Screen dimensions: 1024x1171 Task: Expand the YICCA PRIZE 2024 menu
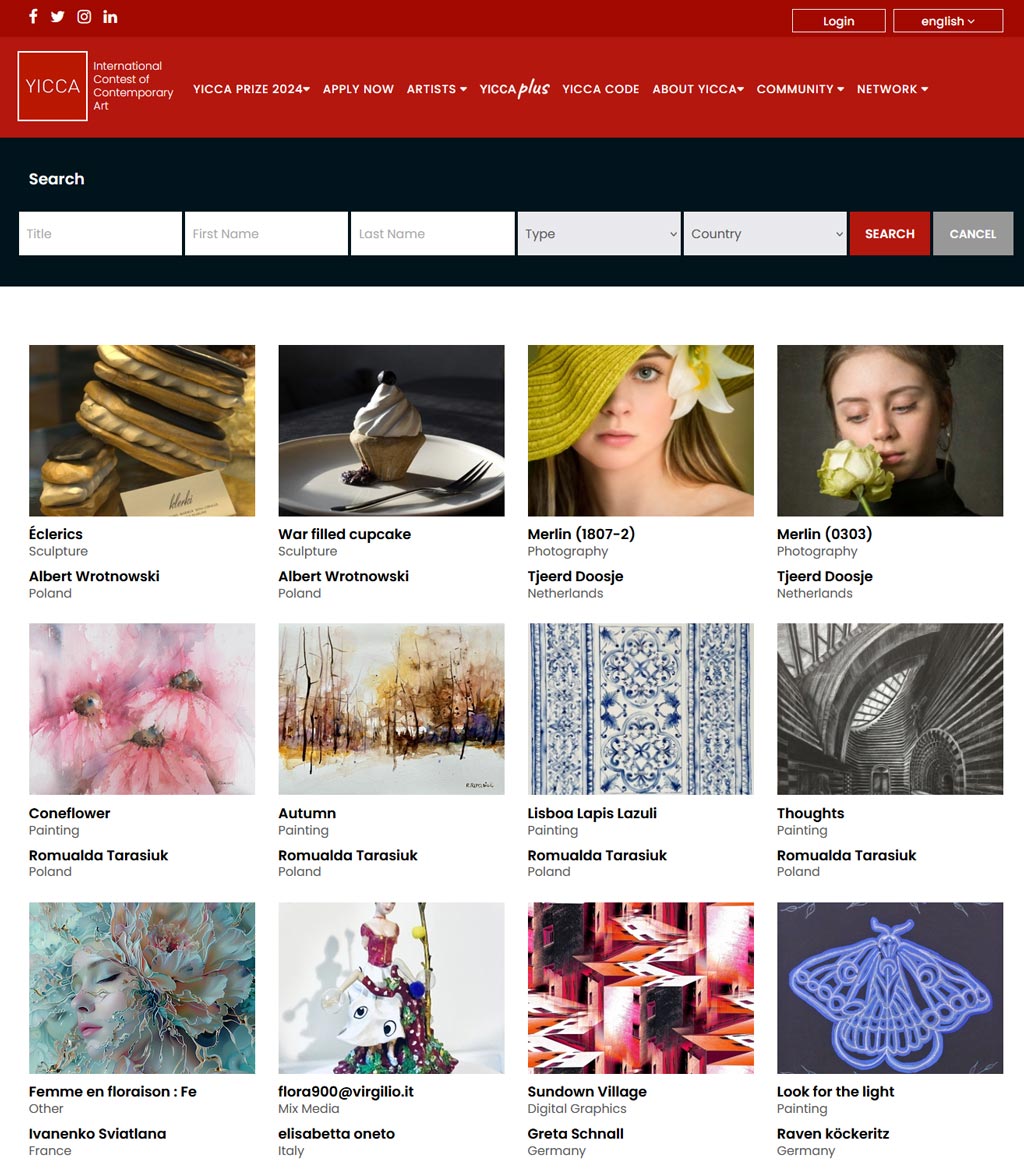[x=251, y=89]
